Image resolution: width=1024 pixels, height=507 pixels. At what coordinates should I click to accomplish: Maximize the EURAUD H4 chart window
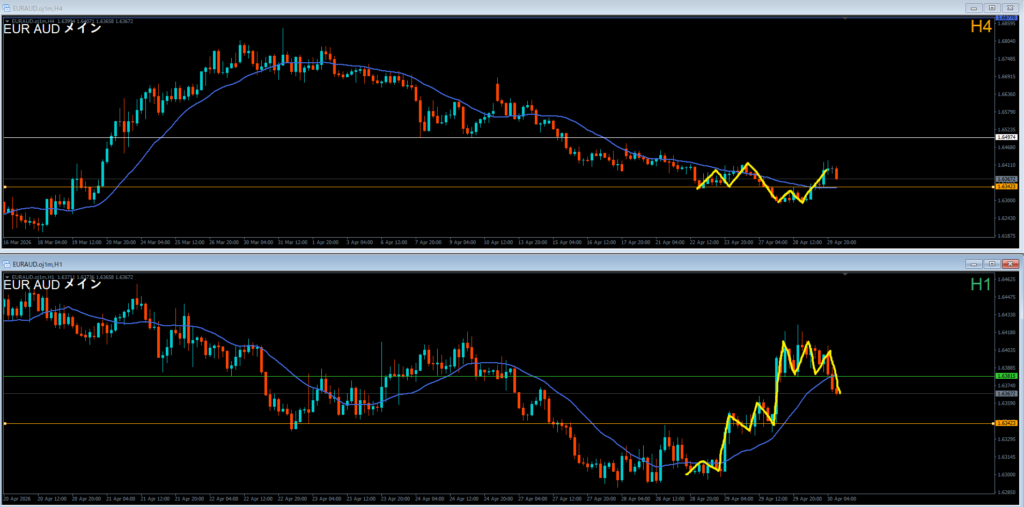point(990,7)
